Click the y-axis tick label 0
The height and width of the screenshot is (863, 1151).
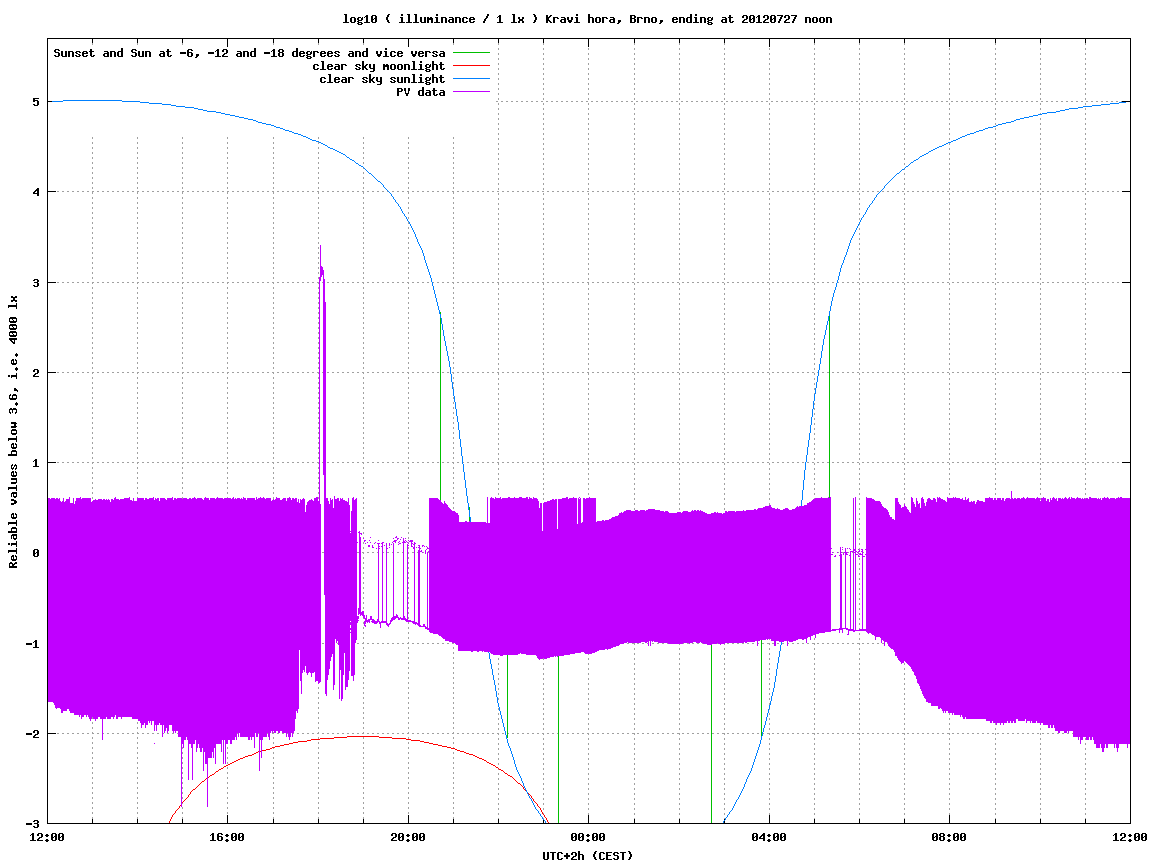(x=35, y=553)
